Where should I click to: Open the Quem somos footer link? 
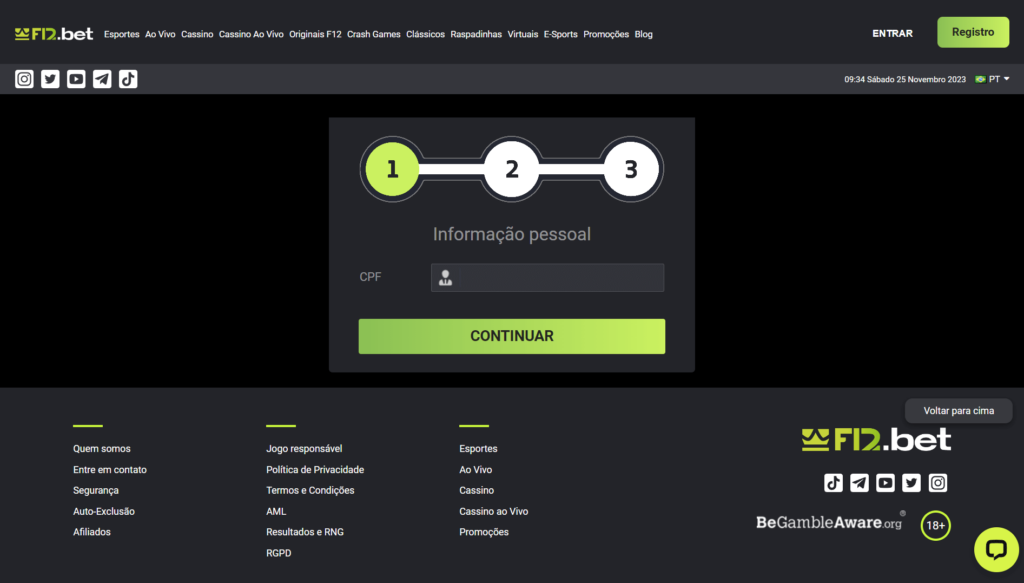click(102, 449)
